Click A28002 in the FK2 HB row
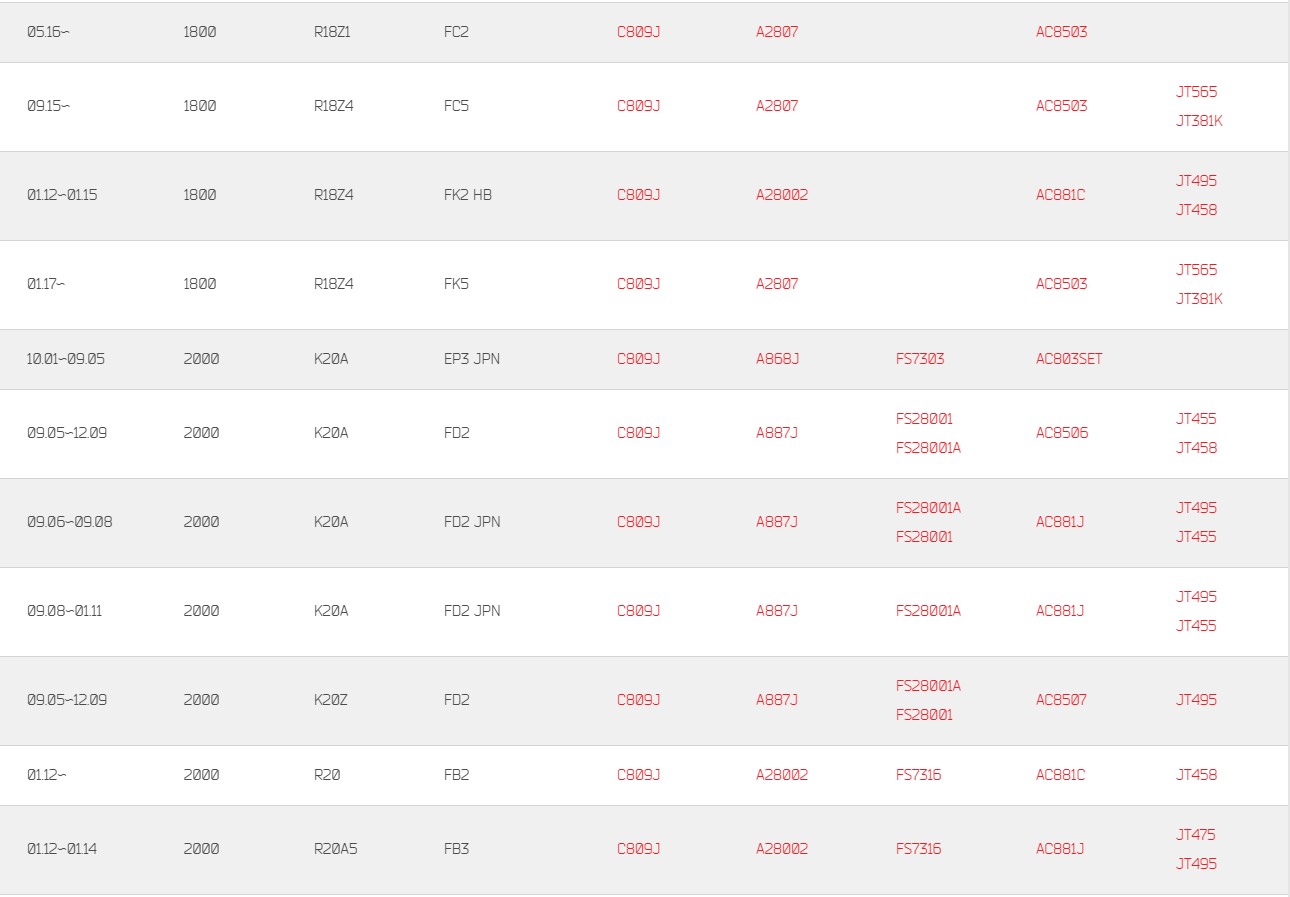The height and width of the screenshot is (897, 1290). [782, 195]
